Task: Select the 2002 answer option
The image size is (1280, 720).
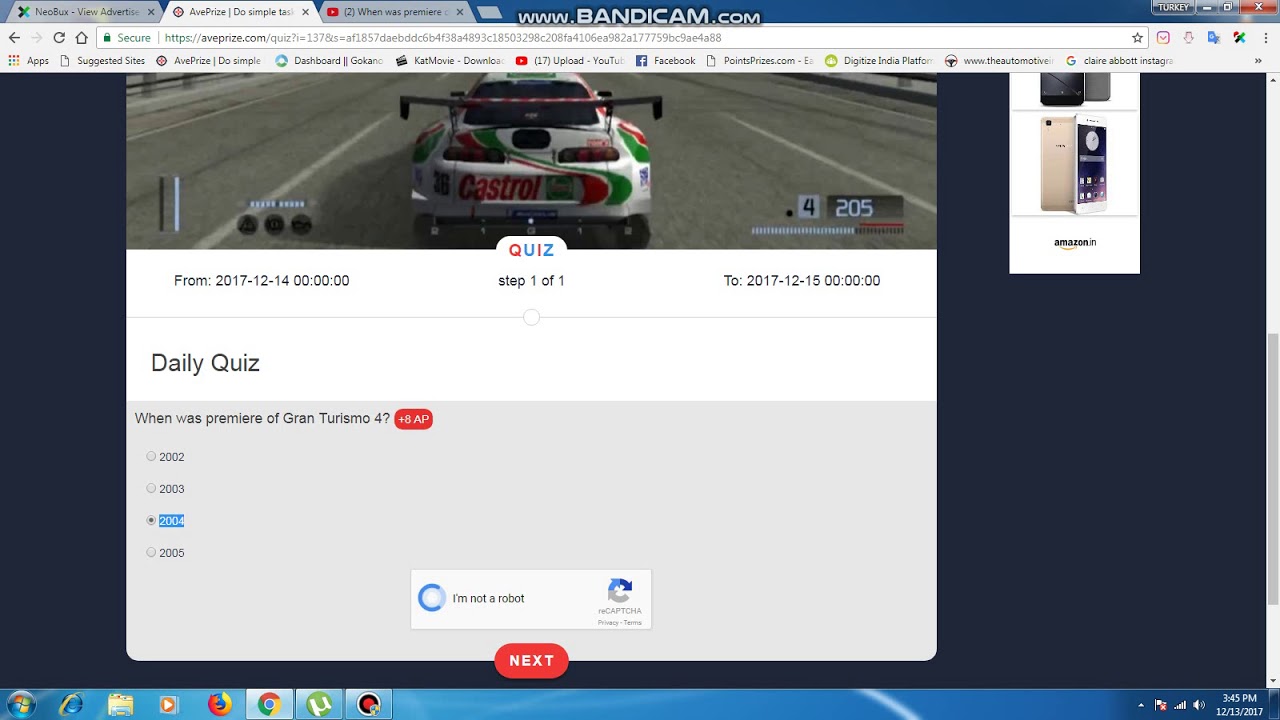Action: 151,456
